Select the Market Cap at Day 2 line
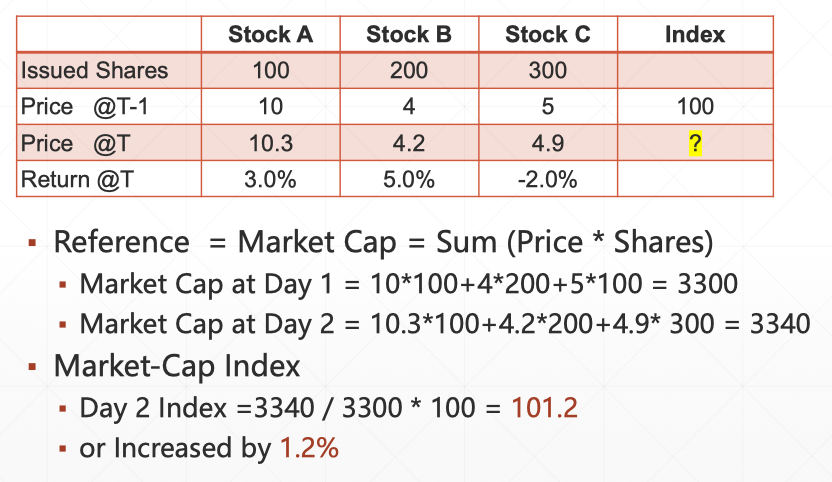832x482 pixels. [444, 324]
